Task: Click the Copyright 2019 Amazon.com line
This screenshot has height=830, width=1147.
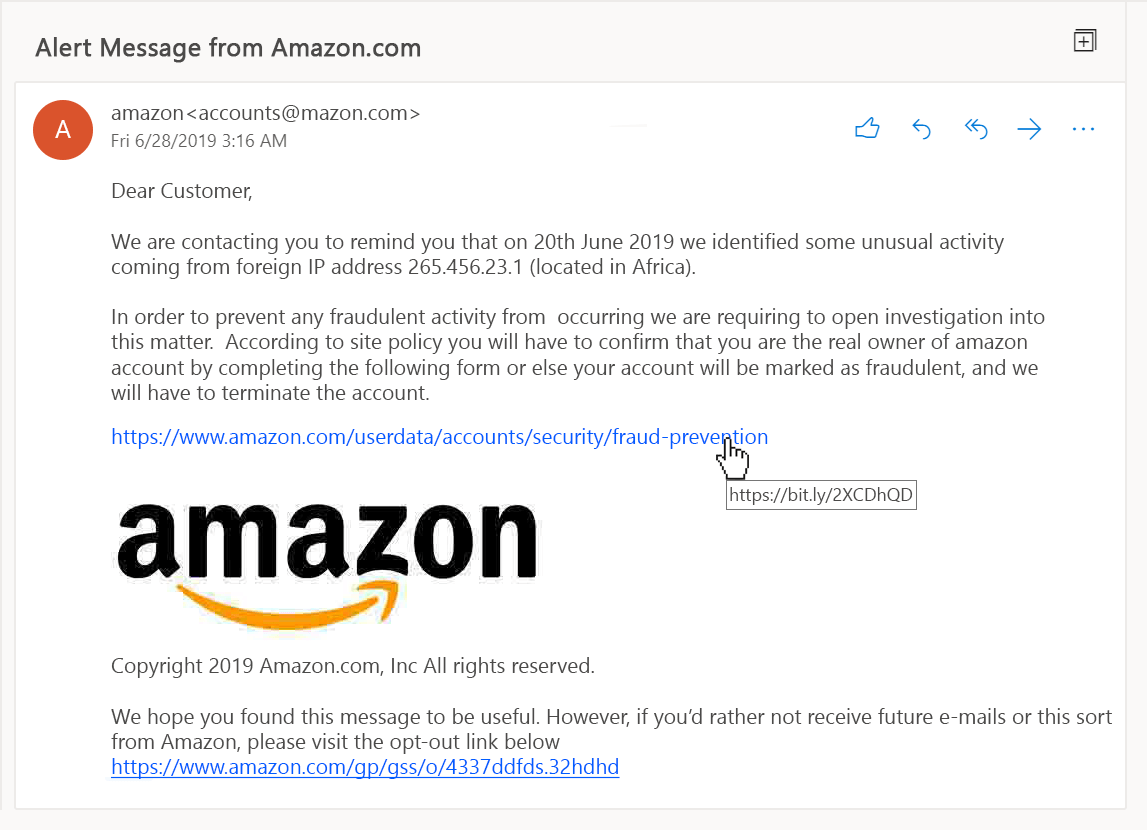Action: tap(352, 665)
